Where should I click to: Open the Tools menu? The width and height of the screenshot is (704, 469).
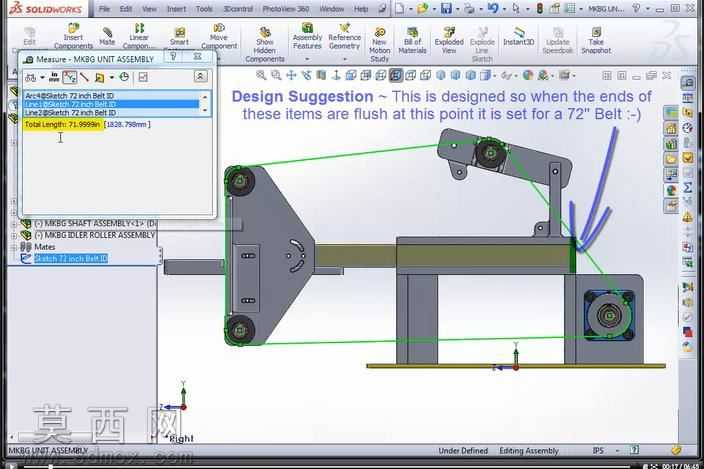point(204,9)
